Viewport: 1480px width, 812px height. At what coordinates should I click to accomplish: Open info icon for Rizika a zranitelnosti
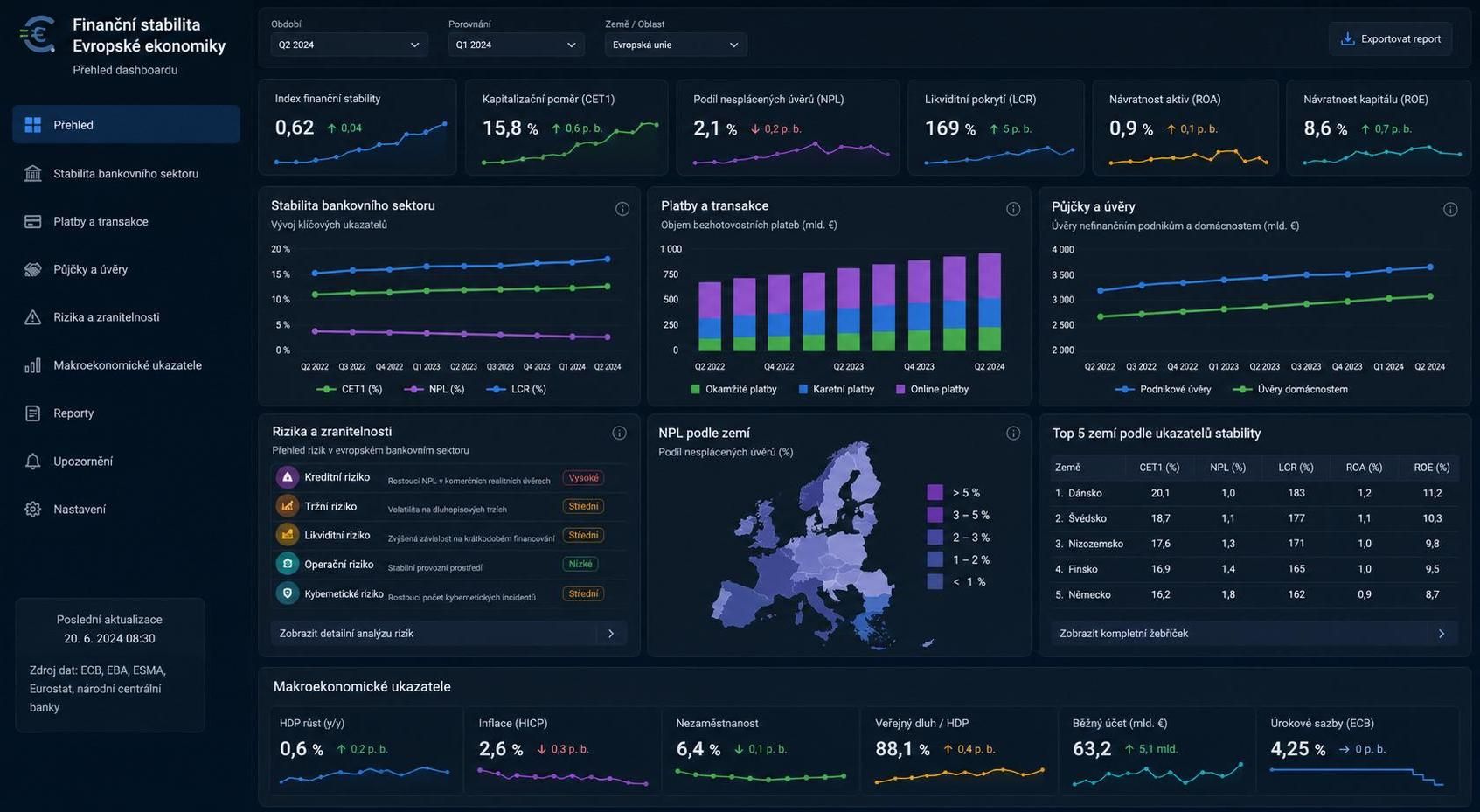click(619, 433)
